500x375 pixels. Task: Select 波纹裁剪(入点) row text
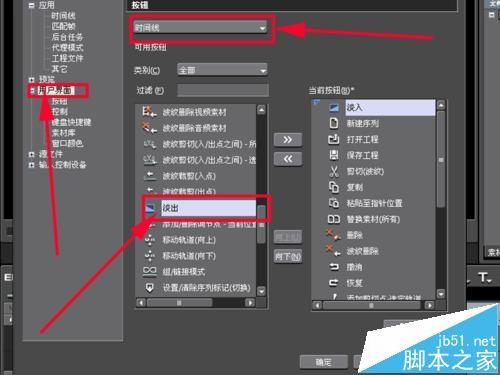[189, 176]
